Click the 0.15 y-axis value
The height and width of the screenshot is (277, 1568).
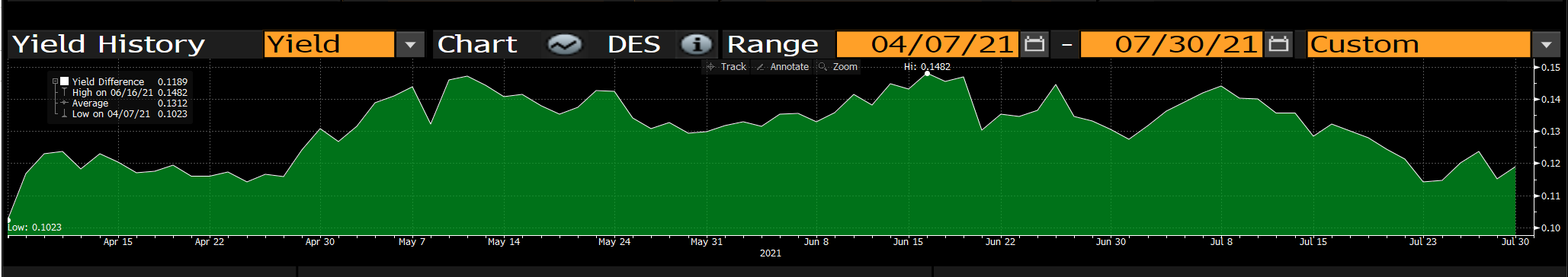pos(1550,67)
